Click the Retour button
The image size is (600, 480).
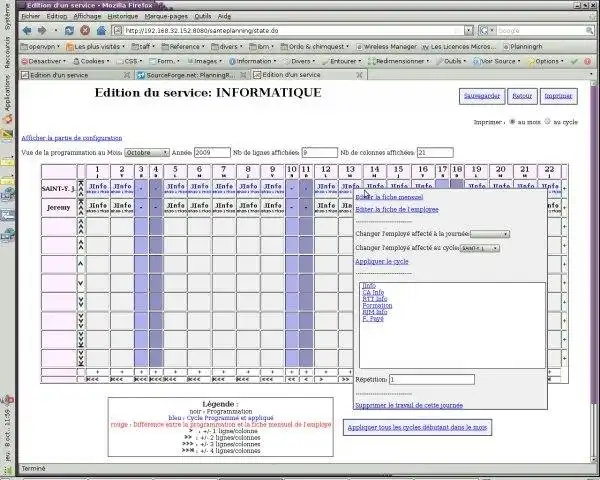(x=522, y=96)
